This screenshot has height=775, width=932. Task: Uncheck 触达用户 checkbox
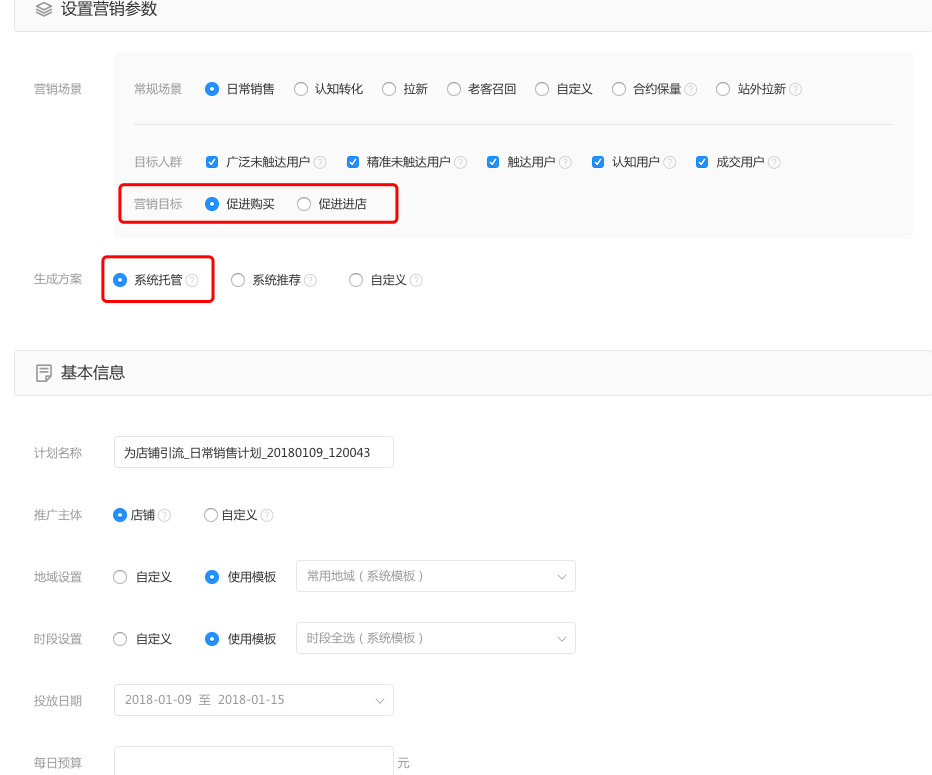tap(493, 162)
